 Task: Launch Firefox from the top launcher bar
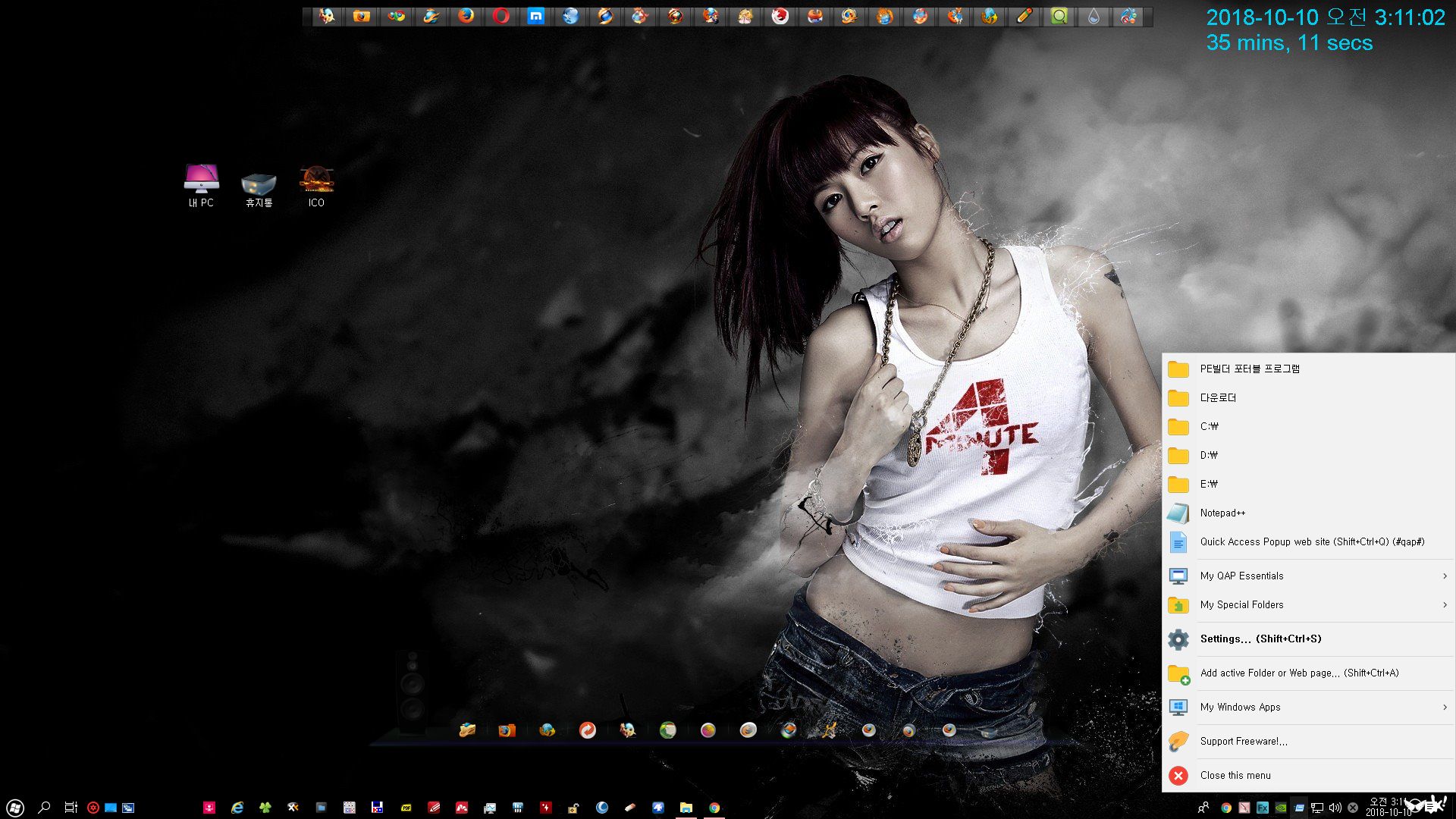(466, 16)
